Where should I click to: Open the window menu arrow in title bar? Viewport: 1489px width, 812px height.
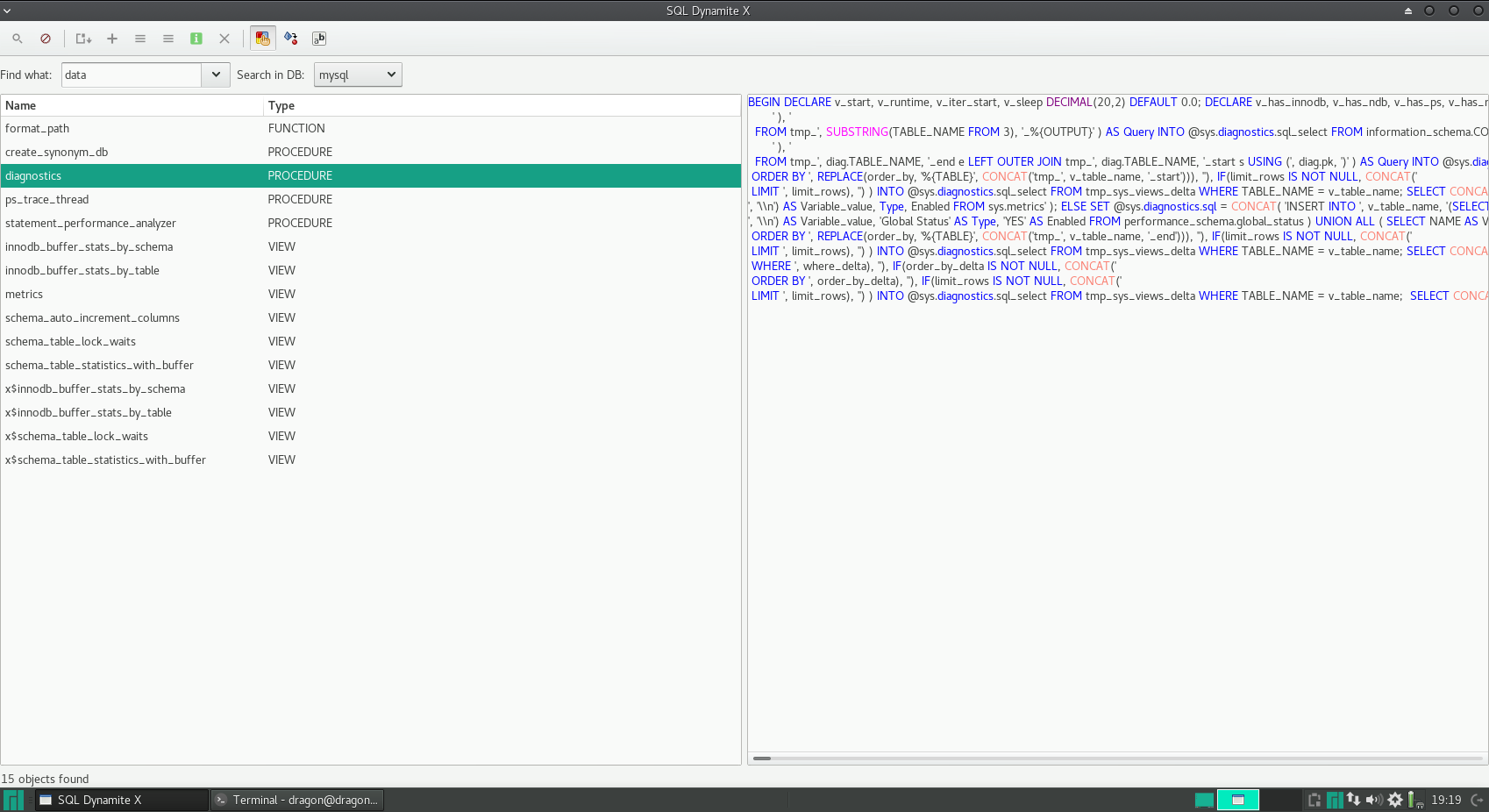coord(7,11)
